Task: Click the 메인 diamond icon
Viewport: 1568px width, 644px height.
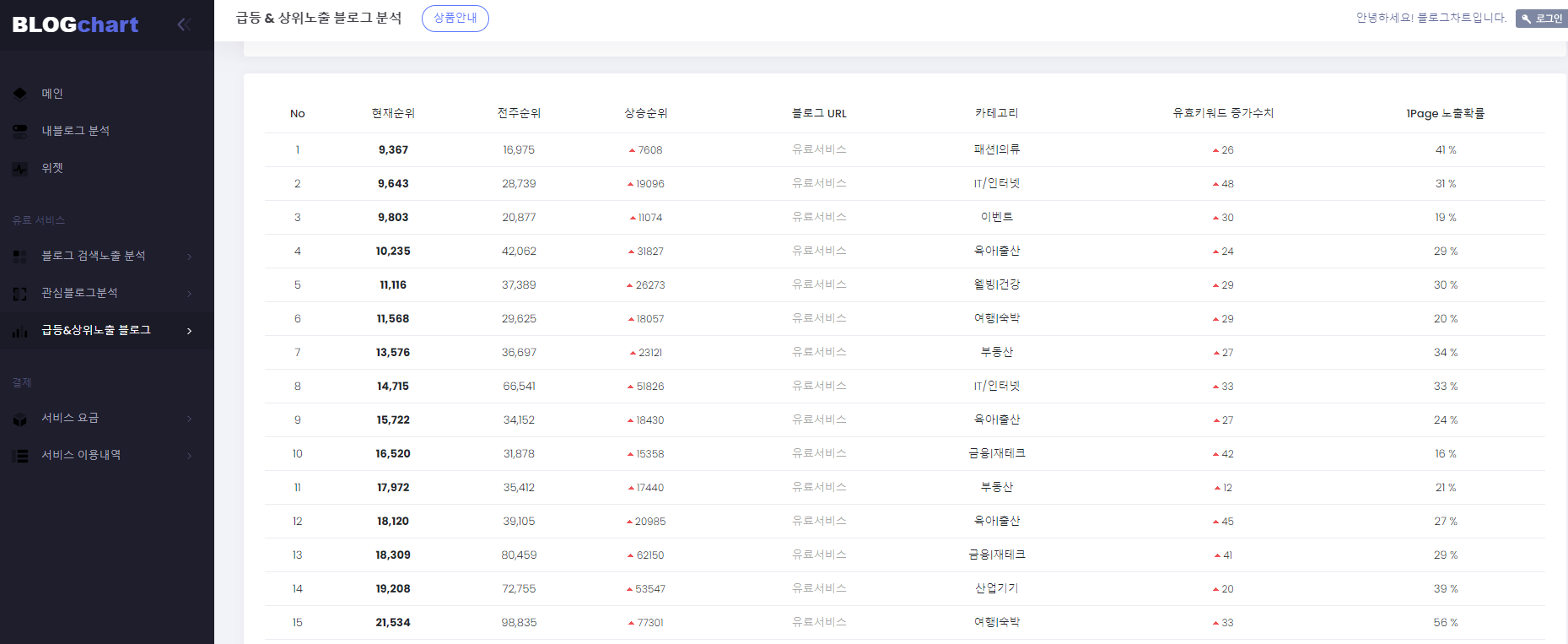Action: (20, 93)
